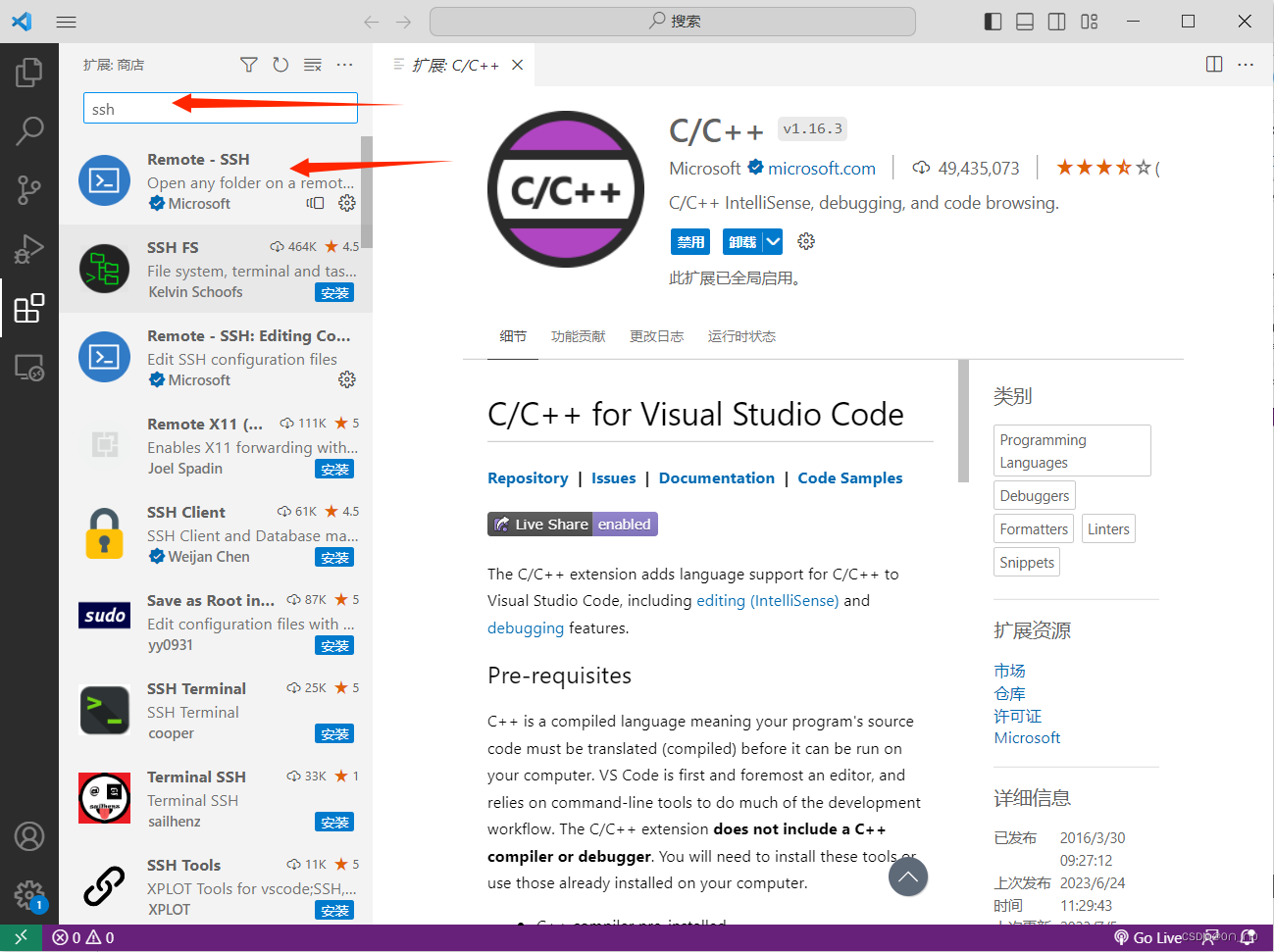Viewport: 1274px width, 952px height.
Task: Click the extension list scrollbar
Action: tap(367, 191)
